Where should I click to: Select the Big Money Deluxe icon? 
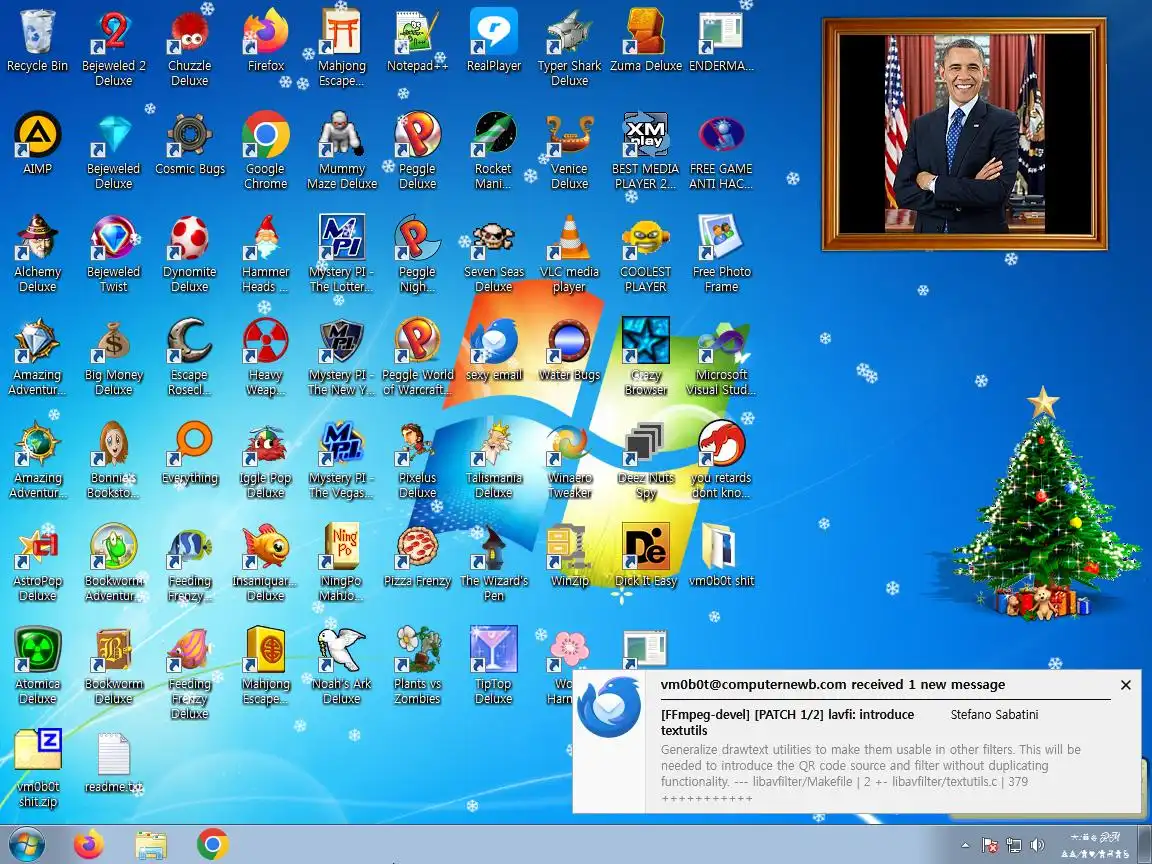(x=113, y=357)
